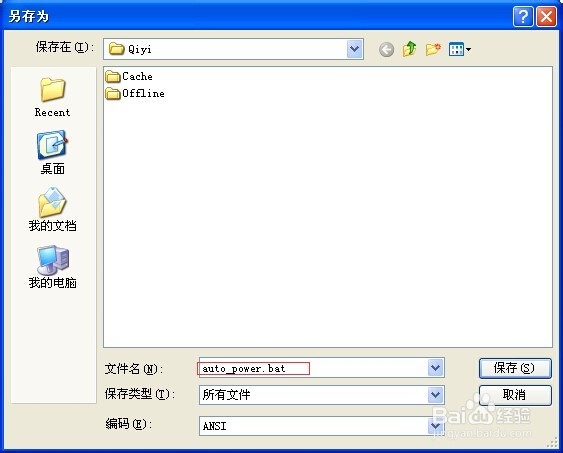This screenshot has width=563, height=453.
Task: Open 我的文档 in the sidebar
Action: (x=52, y=210)
